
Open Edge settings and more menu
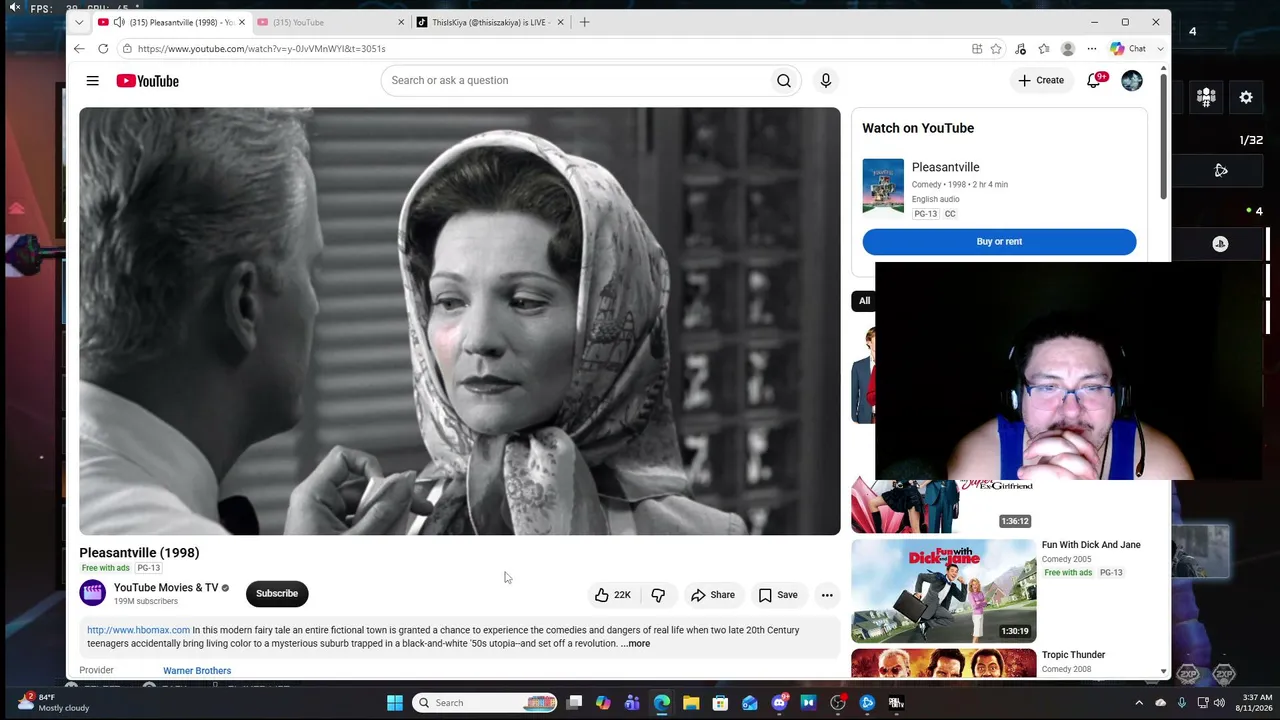pos(1092,49)
